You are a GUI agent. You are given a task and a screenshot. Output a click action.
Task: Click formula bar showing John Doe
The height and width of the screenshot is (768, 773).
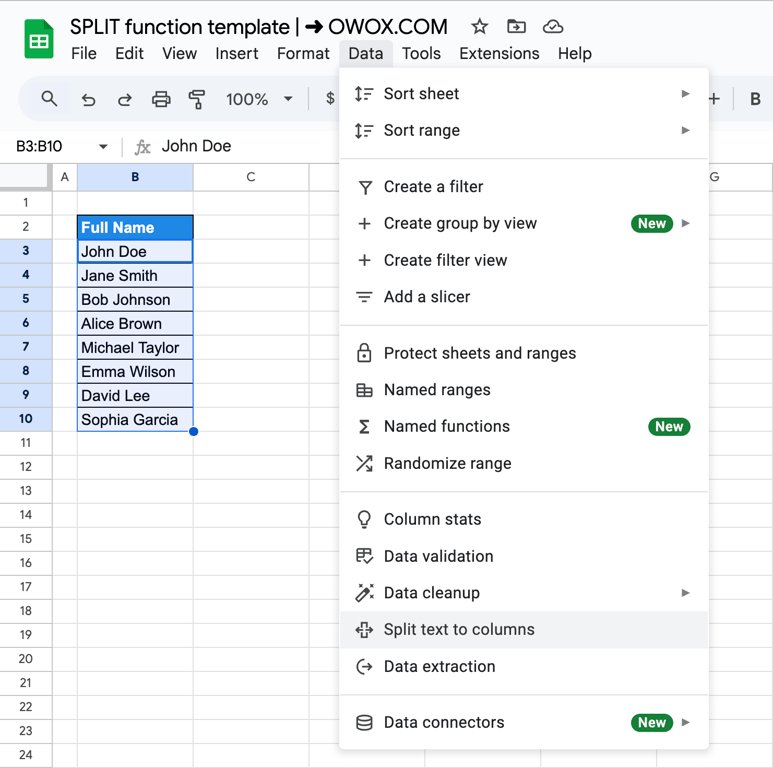pyautogui.click(x=196, y=146)
